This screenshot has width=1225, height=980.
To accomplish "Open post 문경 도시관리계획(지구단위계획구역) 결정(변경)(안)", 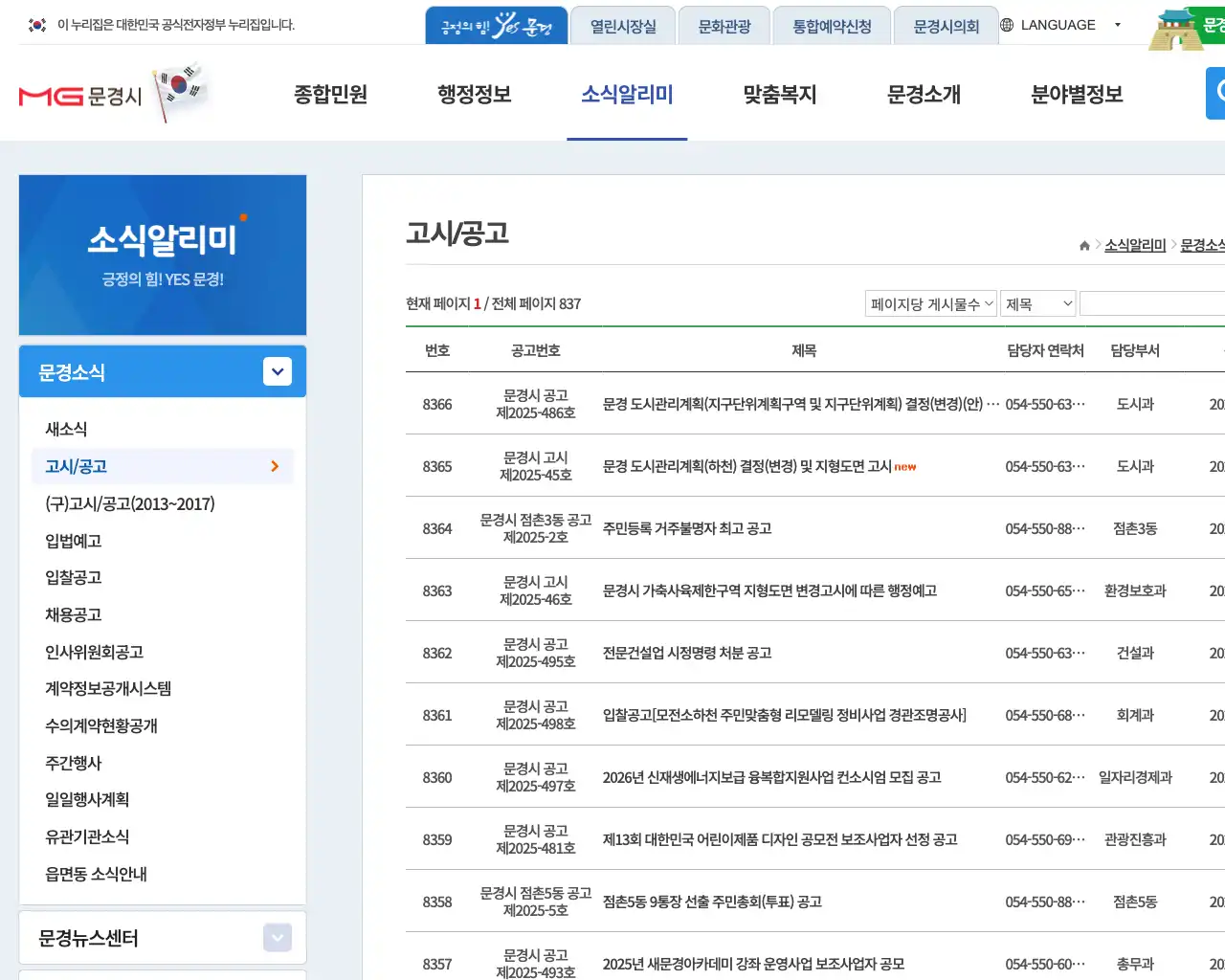I will (x=801, y=404).
